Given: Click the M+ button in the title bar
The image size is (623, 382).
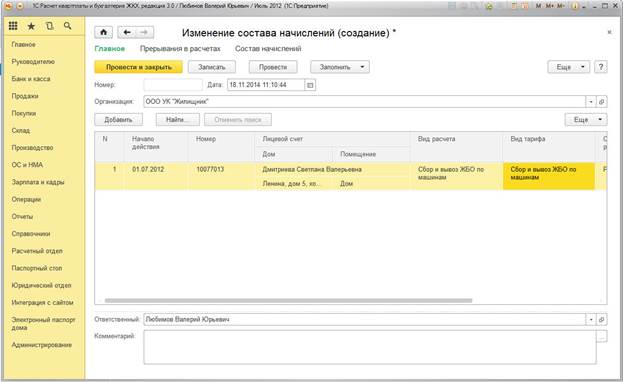Looking at the screenshot, I should pos(549,6).
